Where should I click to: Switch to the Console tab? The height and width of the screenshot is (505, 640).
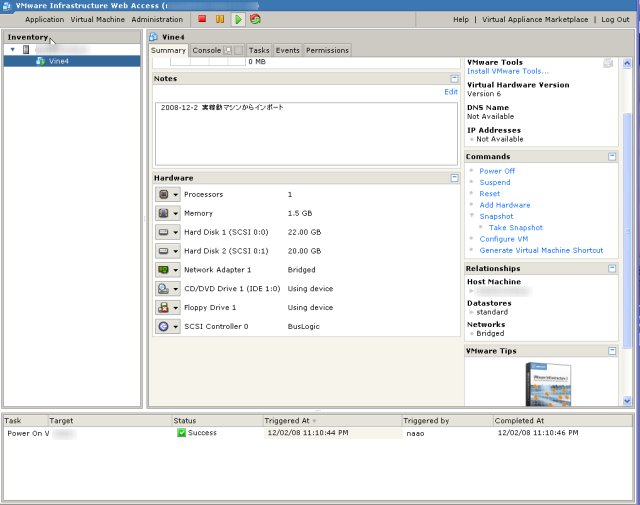207,50
